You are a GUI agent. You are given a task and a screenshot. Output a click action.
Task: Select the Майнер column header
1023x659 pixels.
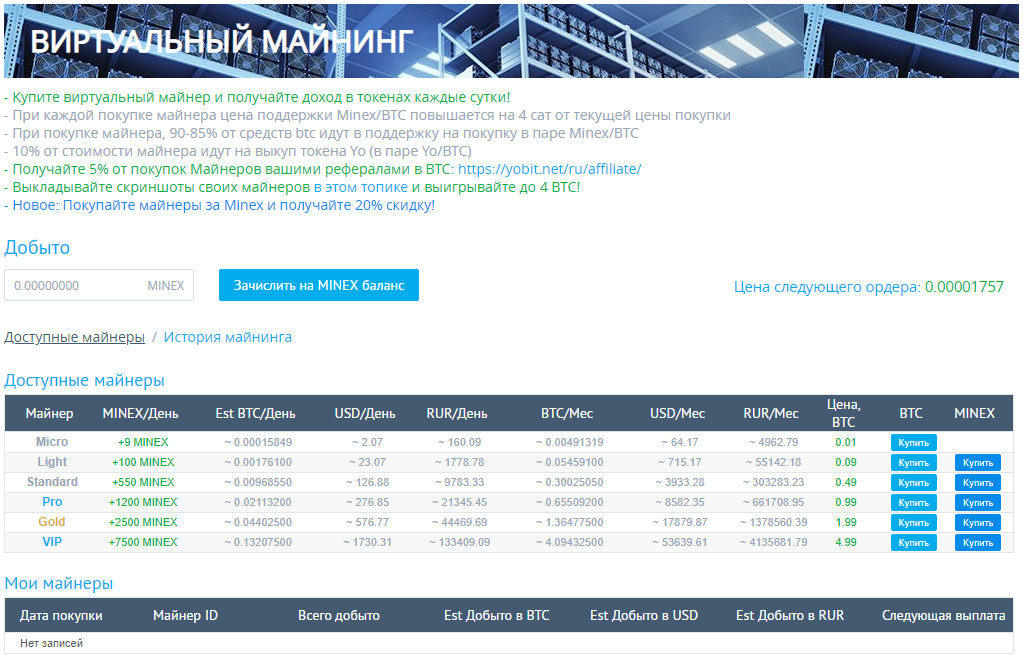click(x=51, y=413)
